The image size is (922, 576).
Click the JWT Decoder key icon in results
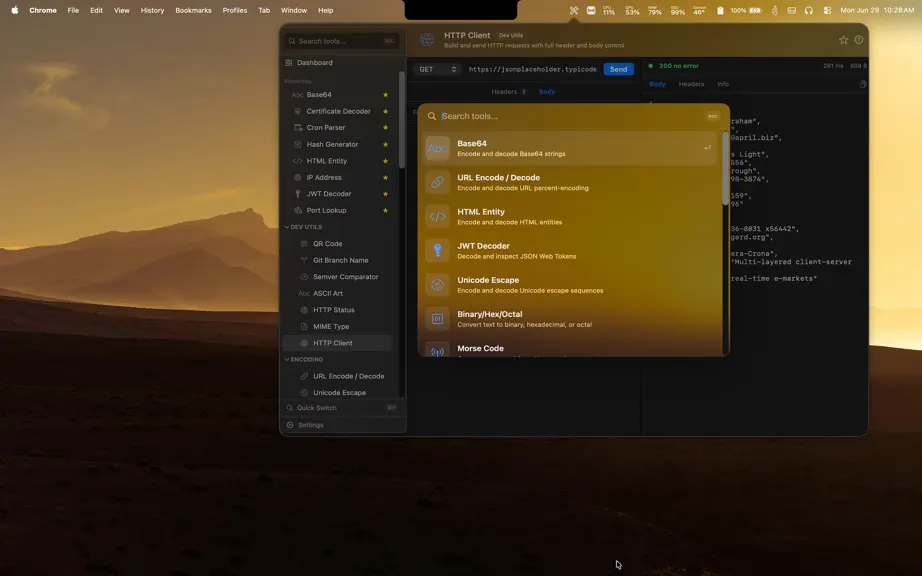coord(437,250)
